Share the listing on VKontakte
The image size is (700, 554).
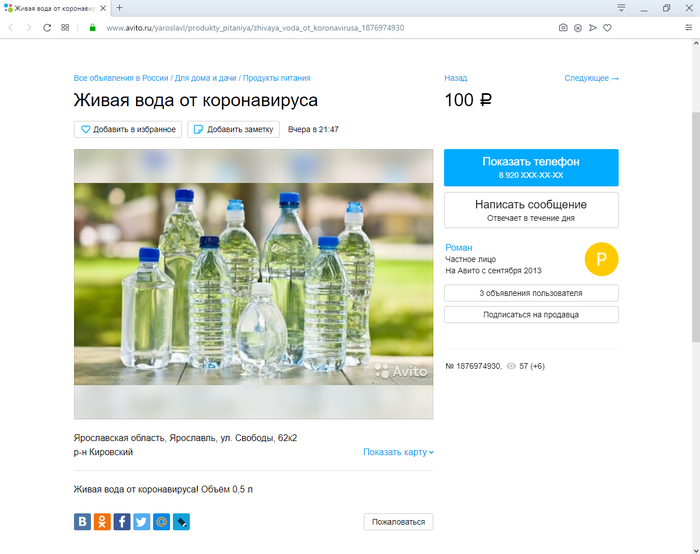pyautogui.click(x=82, y=521)
